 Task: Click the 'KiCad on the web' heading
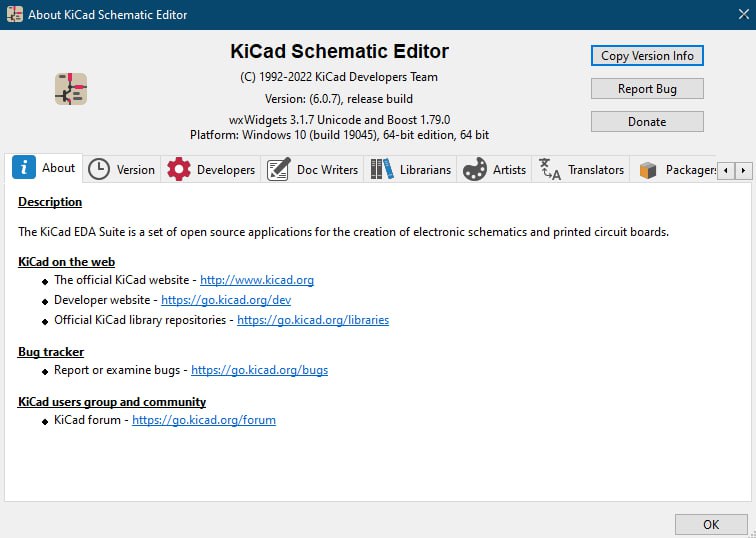tap(67, 262)
